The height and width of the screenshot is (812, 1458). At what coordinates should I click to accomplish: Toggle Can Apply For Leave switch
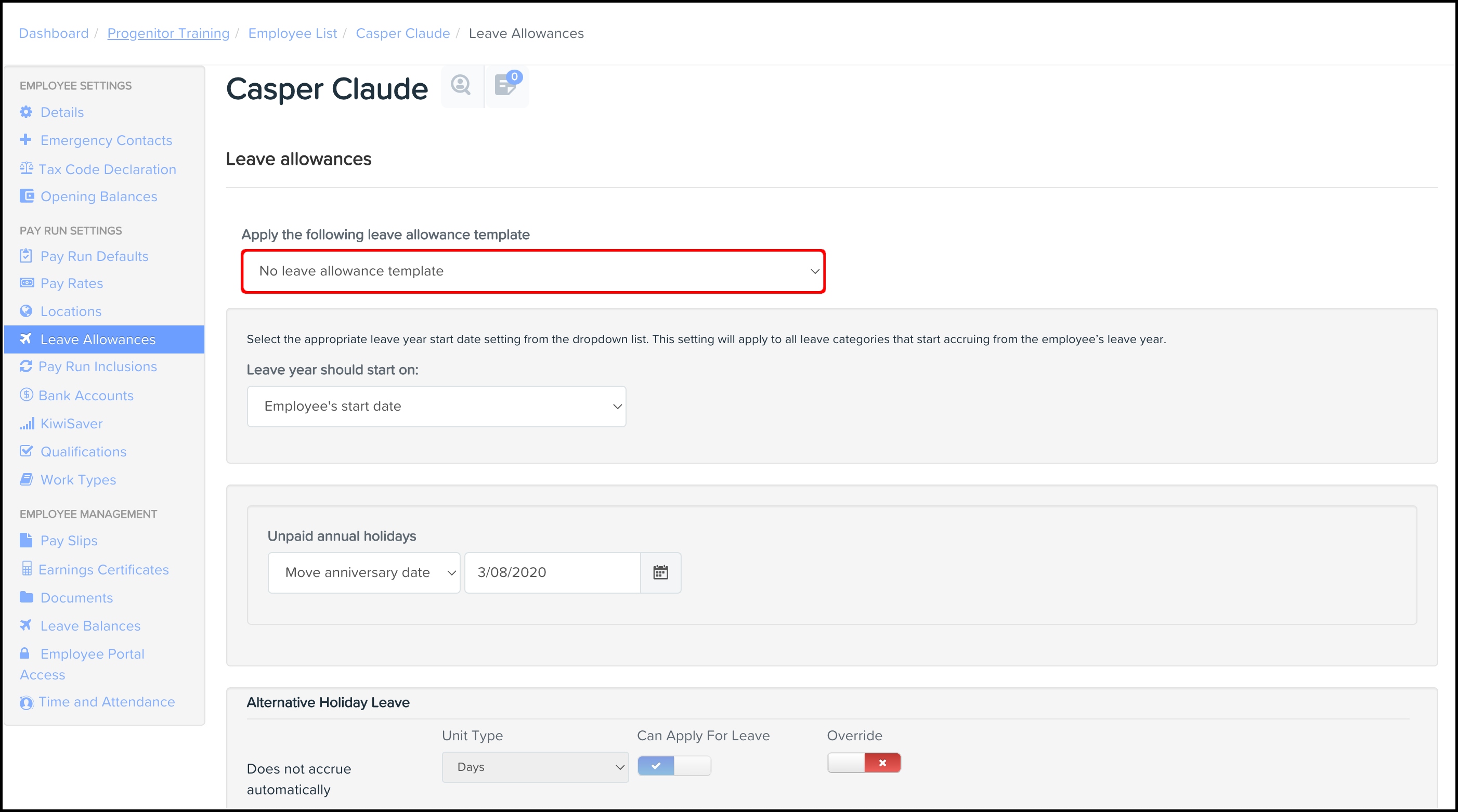(x=673, y=766)
